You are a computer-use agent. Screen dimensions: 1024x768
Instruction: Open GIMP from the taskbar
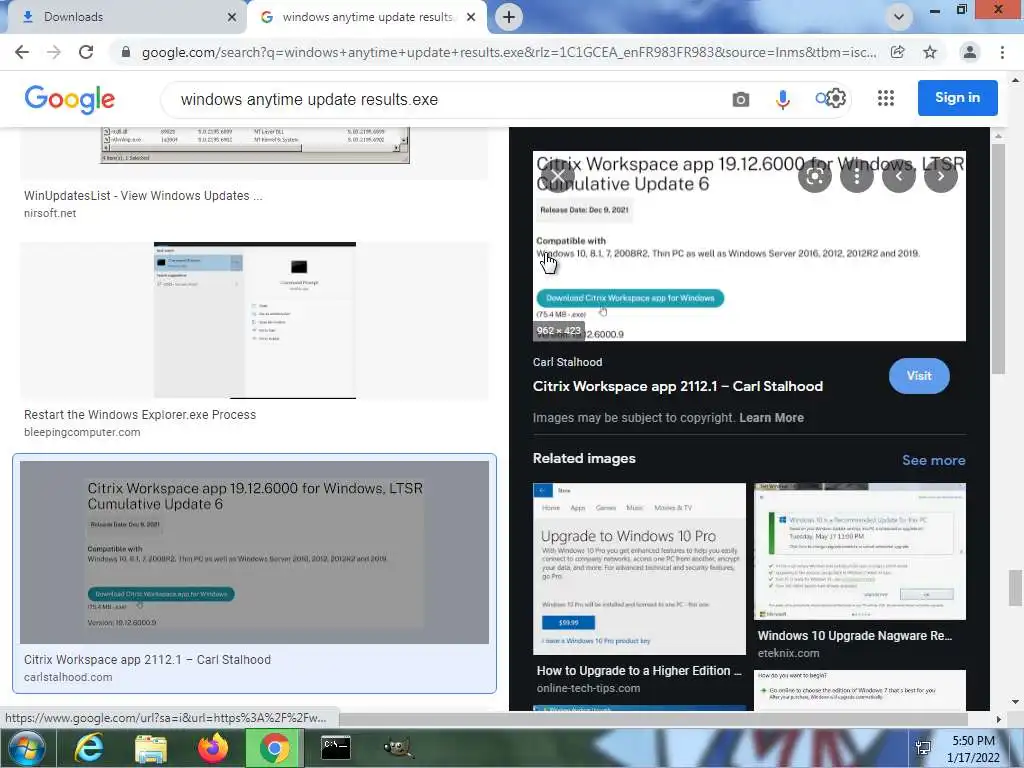[x=398, y=748]
